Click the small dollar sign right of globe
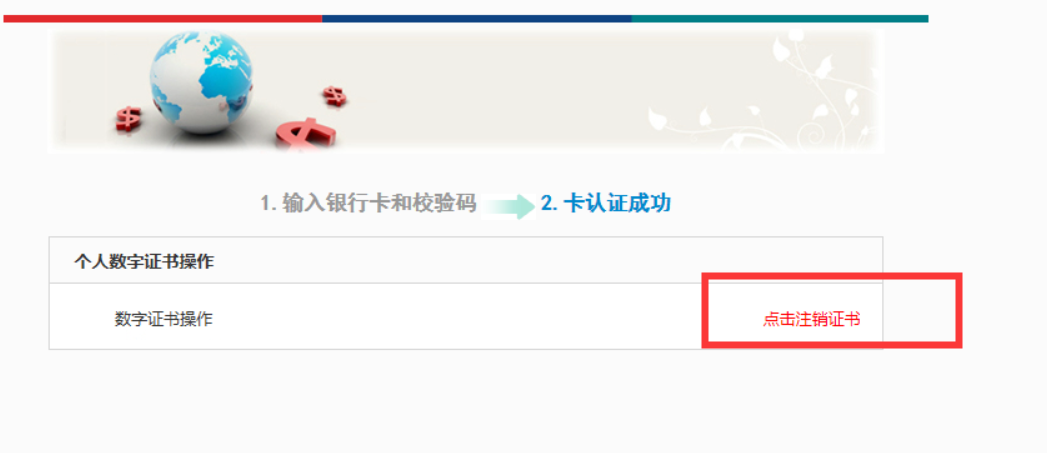 tap(335, 96)
